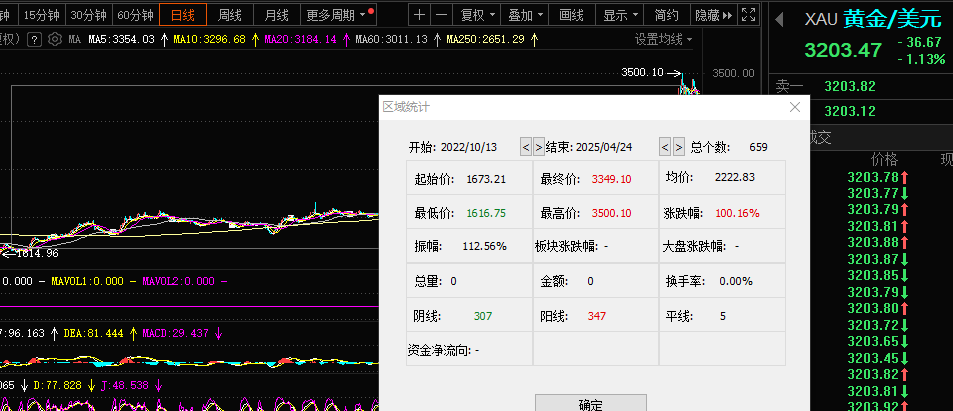Click the MACD:29.437 label

point(176,333)
